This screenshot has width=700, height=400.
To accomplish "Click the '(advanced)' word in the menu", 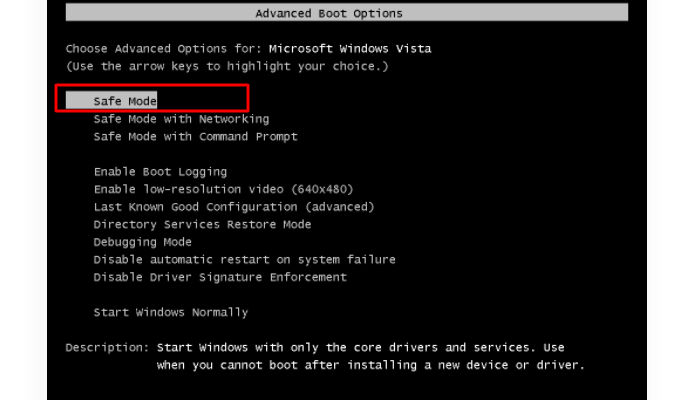I will 339,207.
